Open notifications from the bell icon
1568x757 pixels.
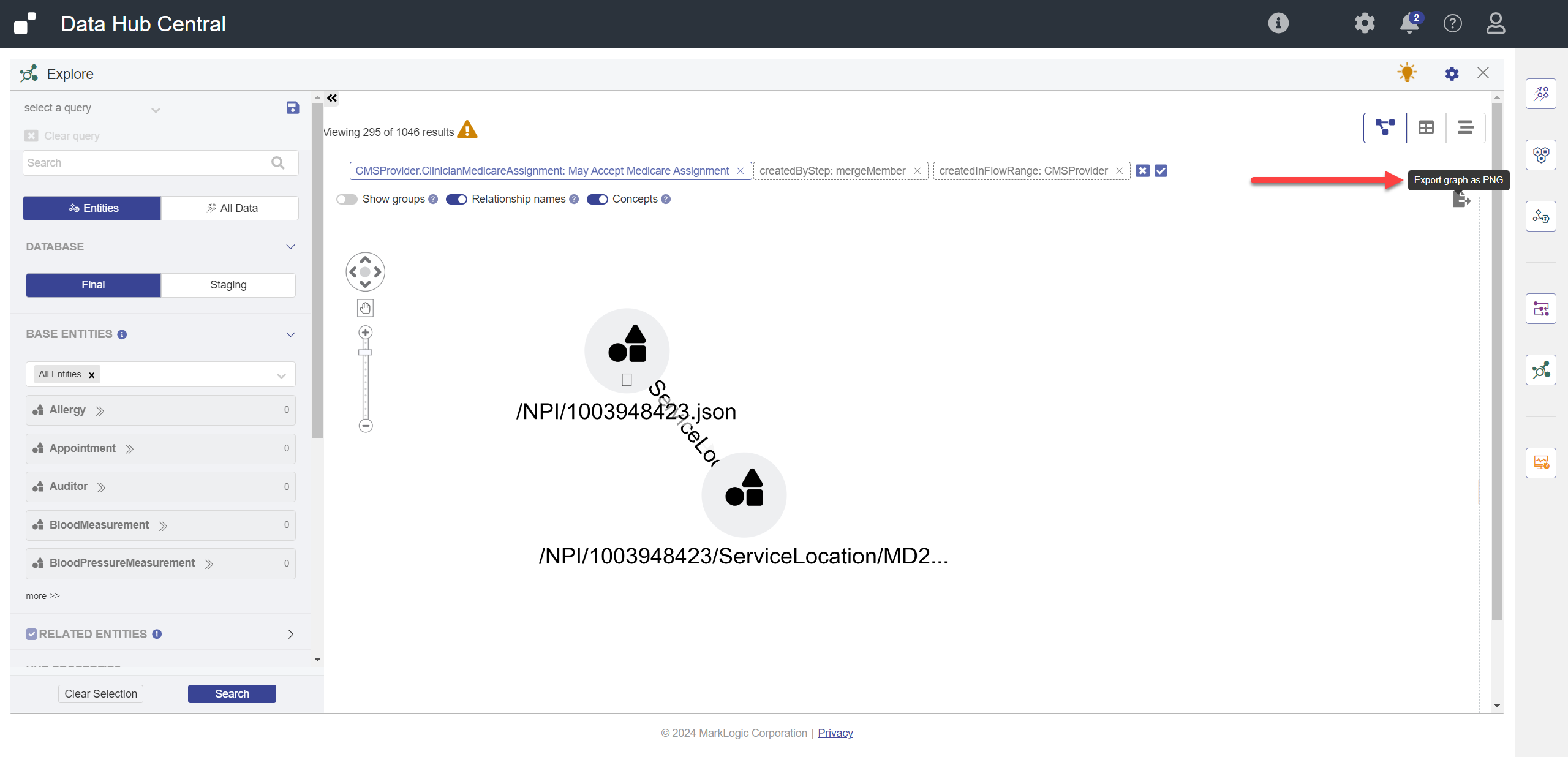point(1409,23)
